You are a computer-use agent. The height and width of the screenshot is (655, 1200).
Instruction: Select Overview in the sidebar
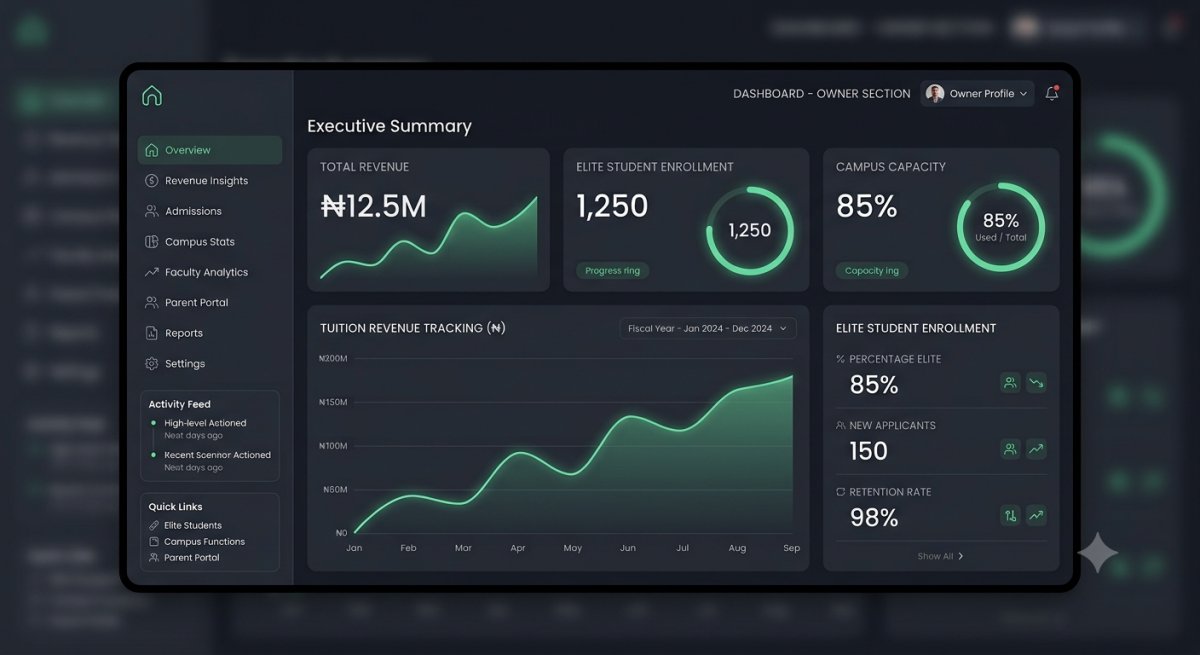click(x=210, y=150)
